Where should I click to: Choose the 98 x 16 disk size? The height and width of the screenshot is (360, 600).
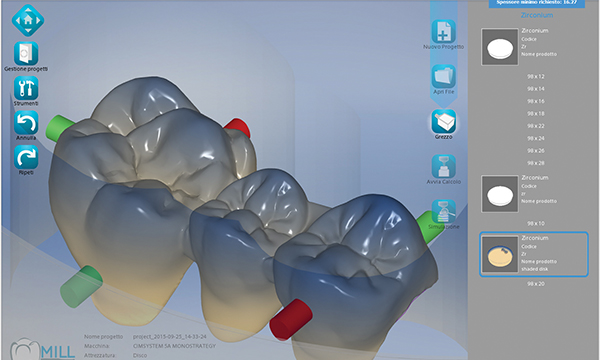coord(536,101)
